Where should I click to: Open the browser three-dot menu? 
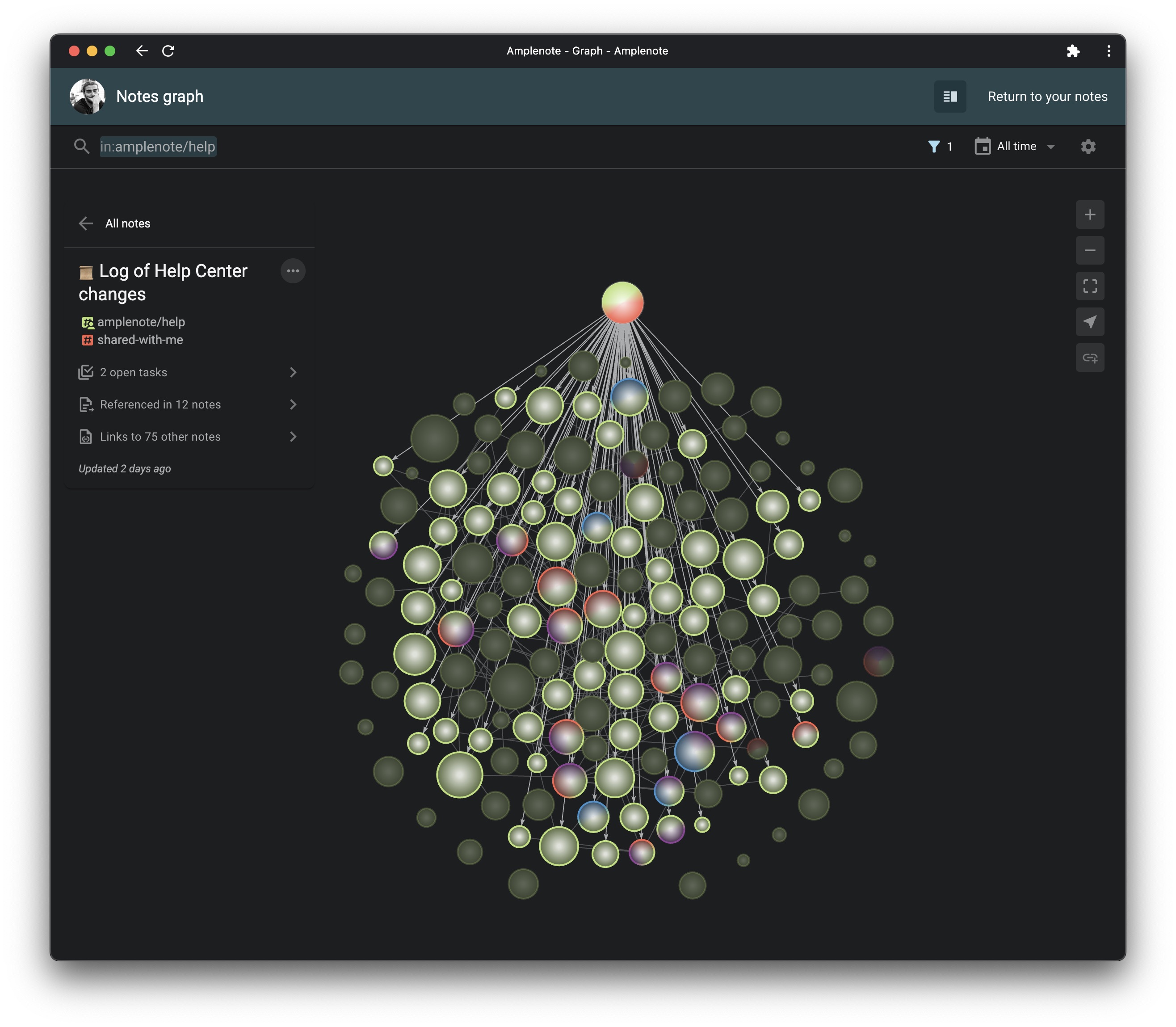tap(1109, 51)
